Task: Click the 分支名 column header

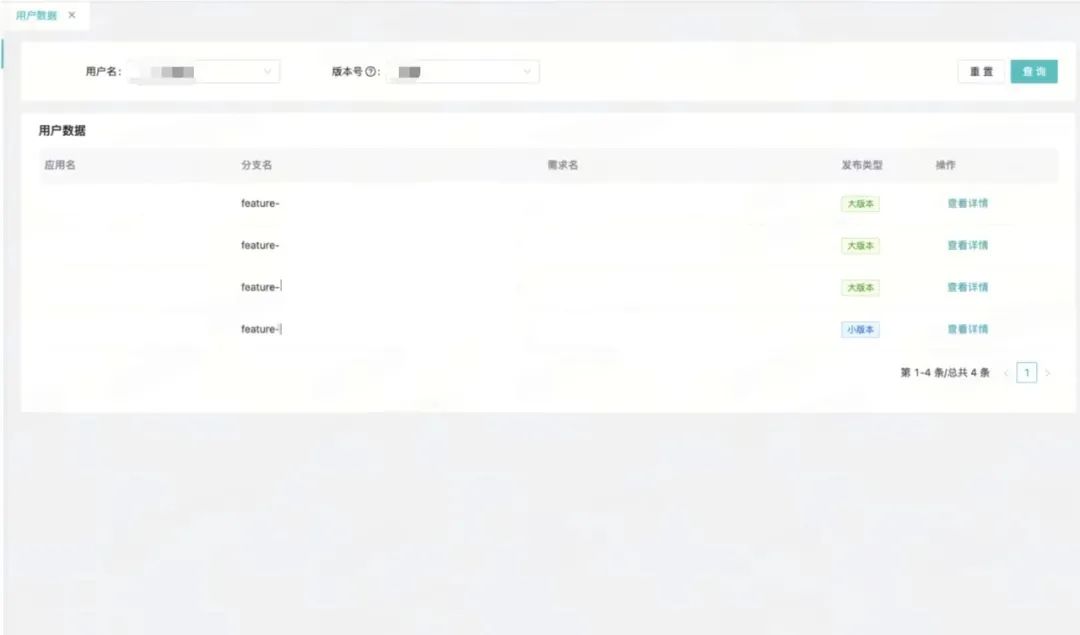Action: 256,165
